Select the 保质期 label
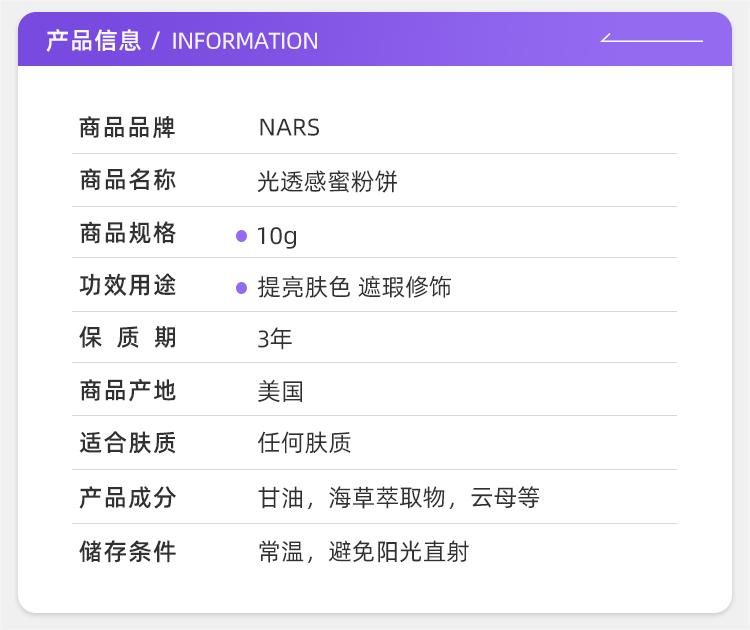 click(127, 338)
